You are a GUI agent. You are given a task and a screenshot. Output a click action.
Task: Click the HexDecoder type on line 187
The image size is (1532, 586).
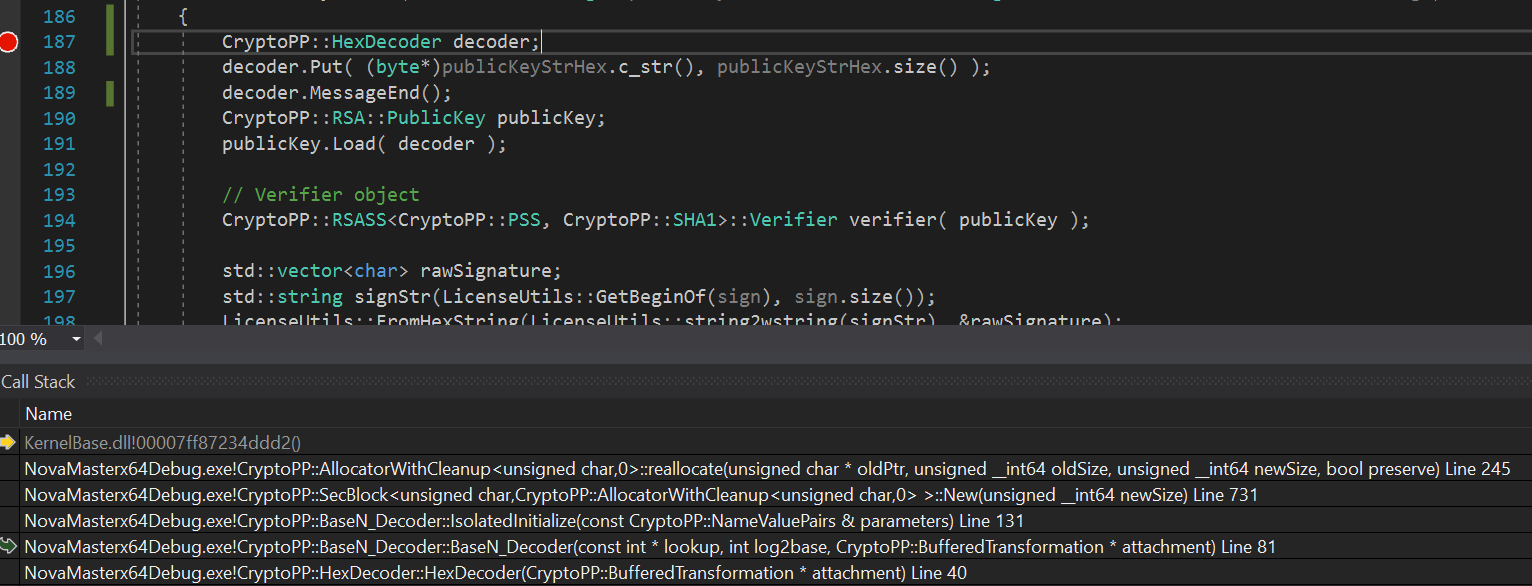click(387, 42)
